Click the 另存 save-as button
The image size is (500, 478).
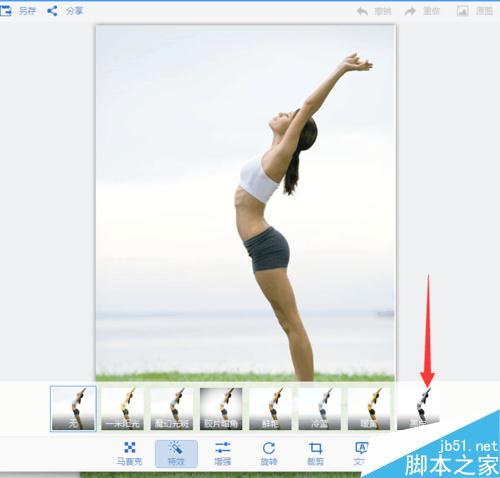click(x=18, y=11)
